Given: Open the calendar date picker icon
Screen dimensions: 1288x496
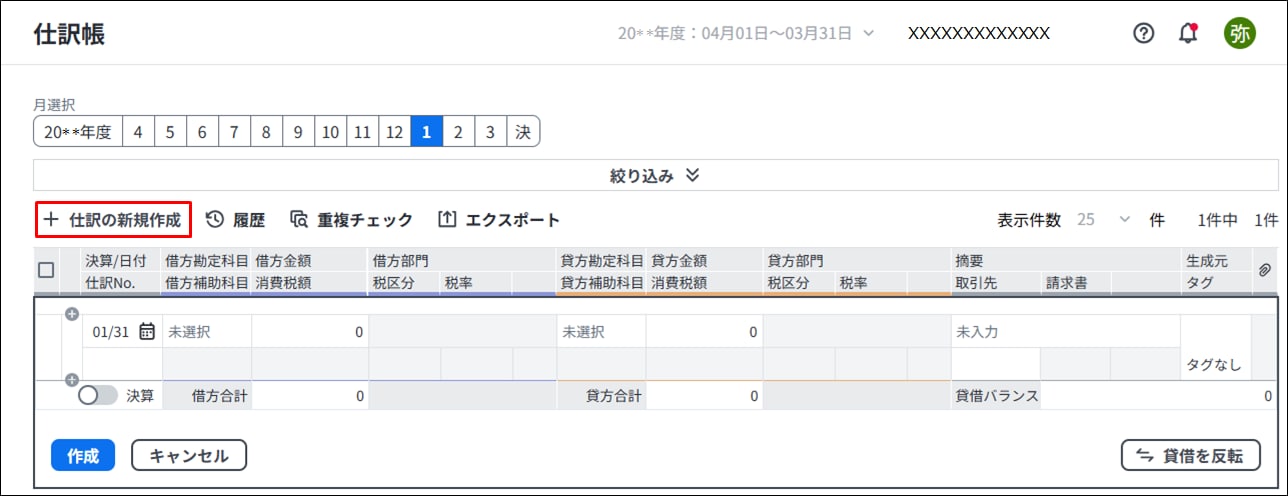Looking at the screenshot, I should 147,332.
